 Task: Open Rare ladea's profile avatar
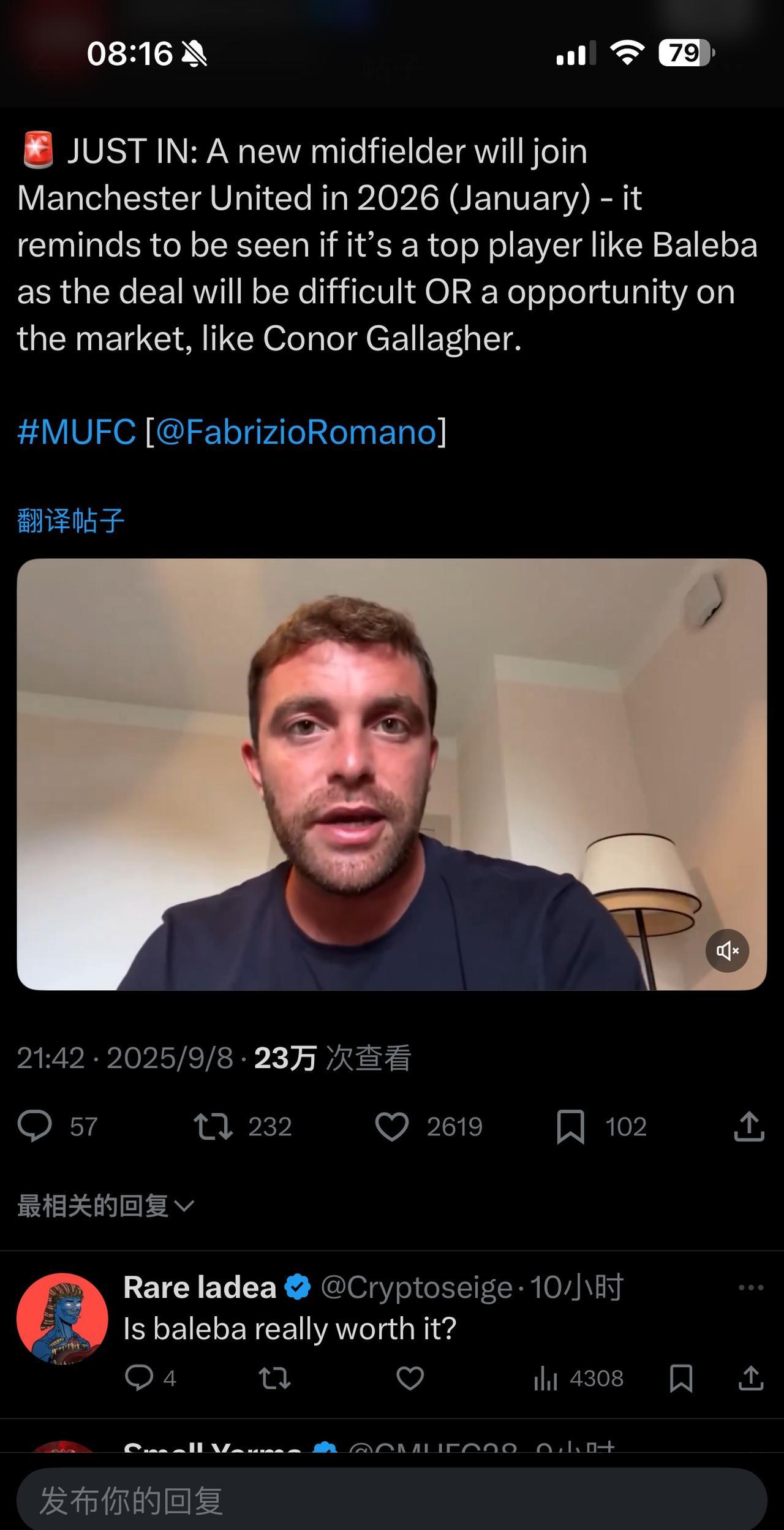click(x=62, y=1319)
